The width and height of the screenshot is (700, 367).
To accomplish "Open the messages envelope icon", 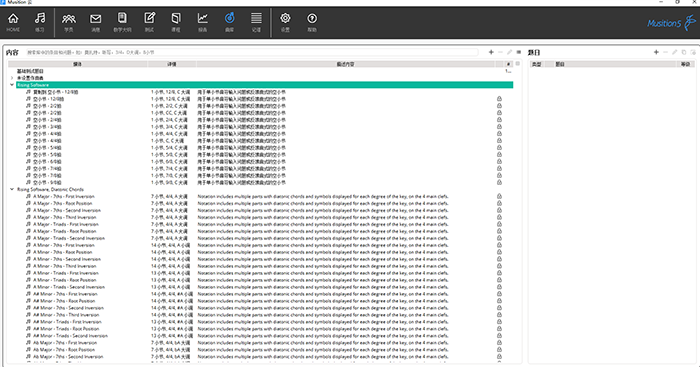I will click(96, 22).
